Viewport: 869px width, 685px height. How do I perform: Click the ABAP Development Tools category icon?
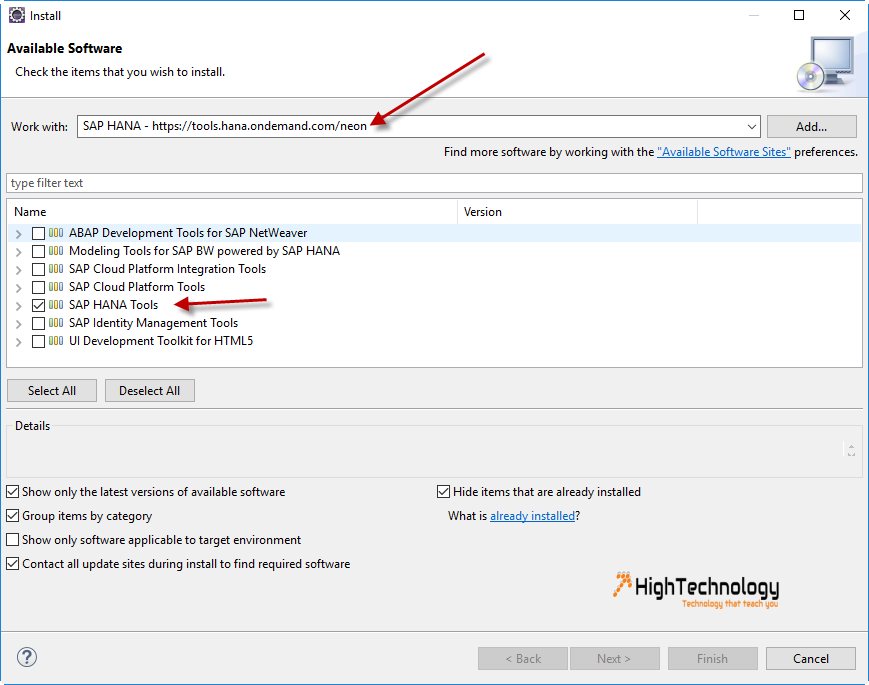[x=56, y=233]
